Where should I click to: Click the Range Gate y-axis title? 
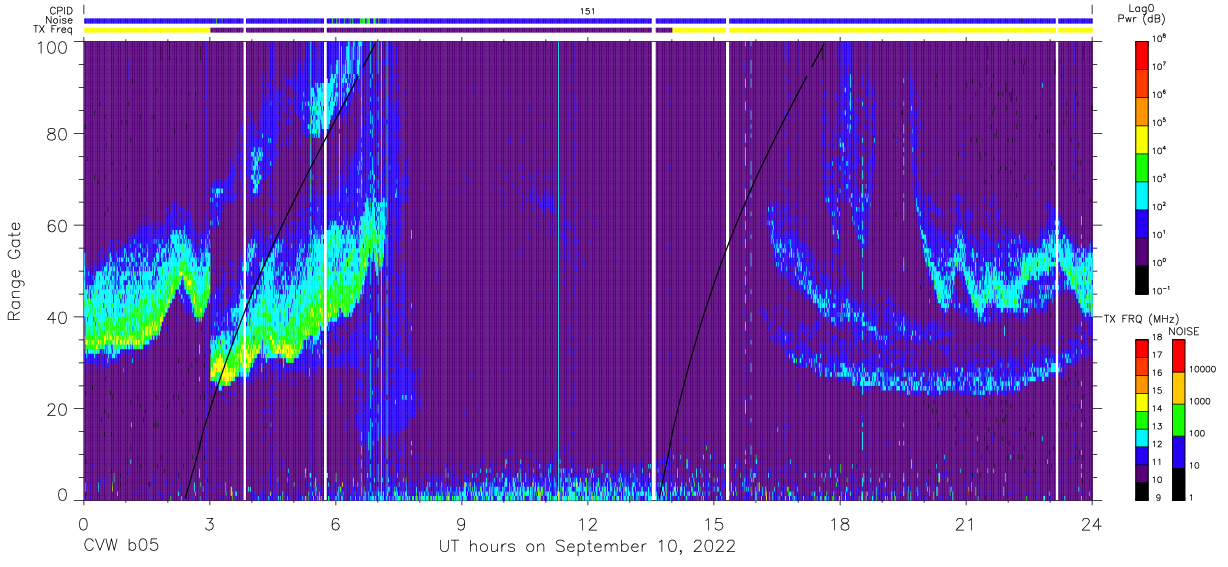pyautogui.click(x=15, y=271)
